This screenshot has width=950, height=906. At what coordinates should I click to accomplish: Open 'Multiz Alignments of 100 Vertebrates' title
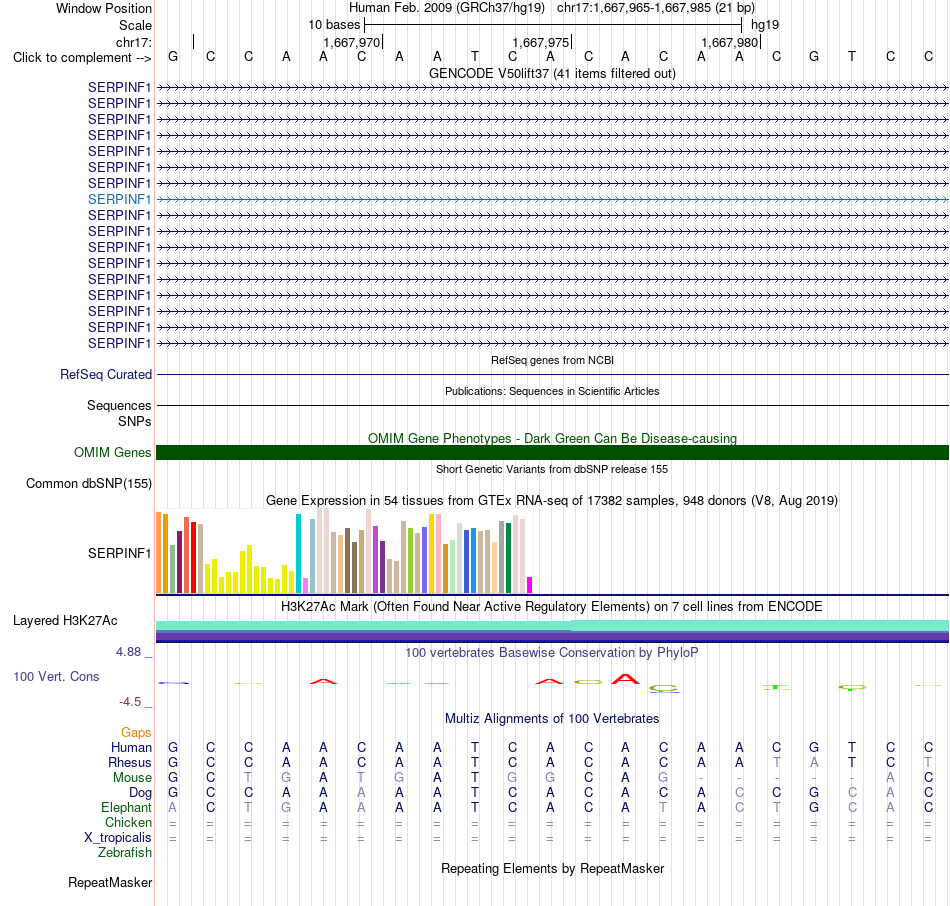pyautogui.click(x=552, y=719)
